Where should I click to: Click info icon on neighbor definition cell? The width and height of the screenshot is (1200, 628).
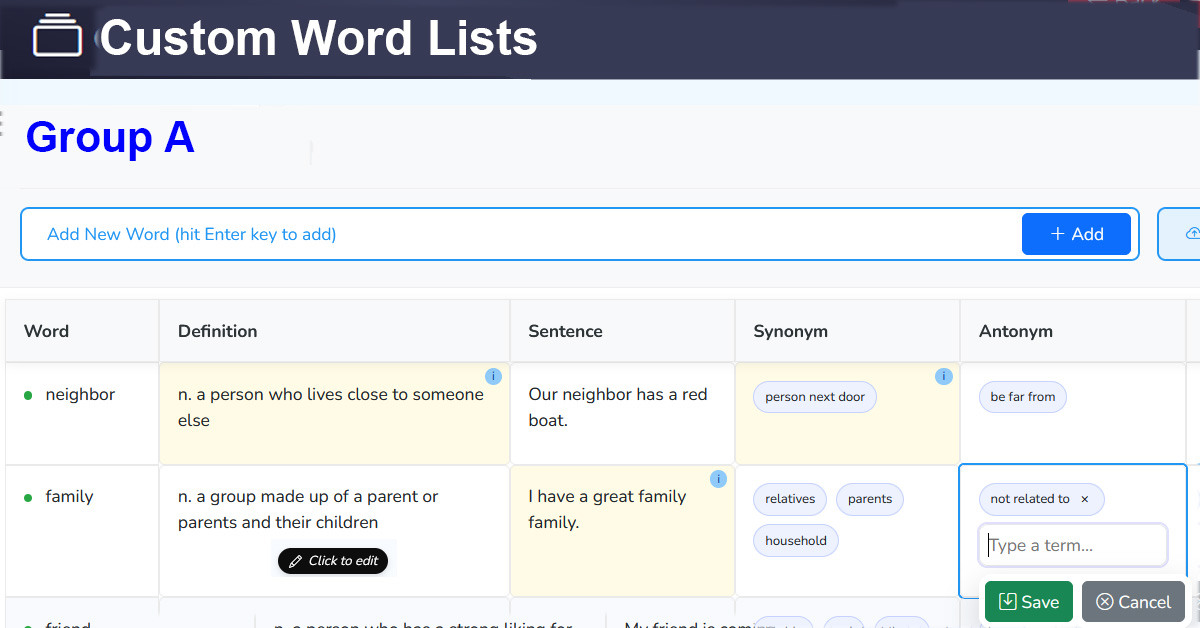pyautogui.click(x=493, y=376)
